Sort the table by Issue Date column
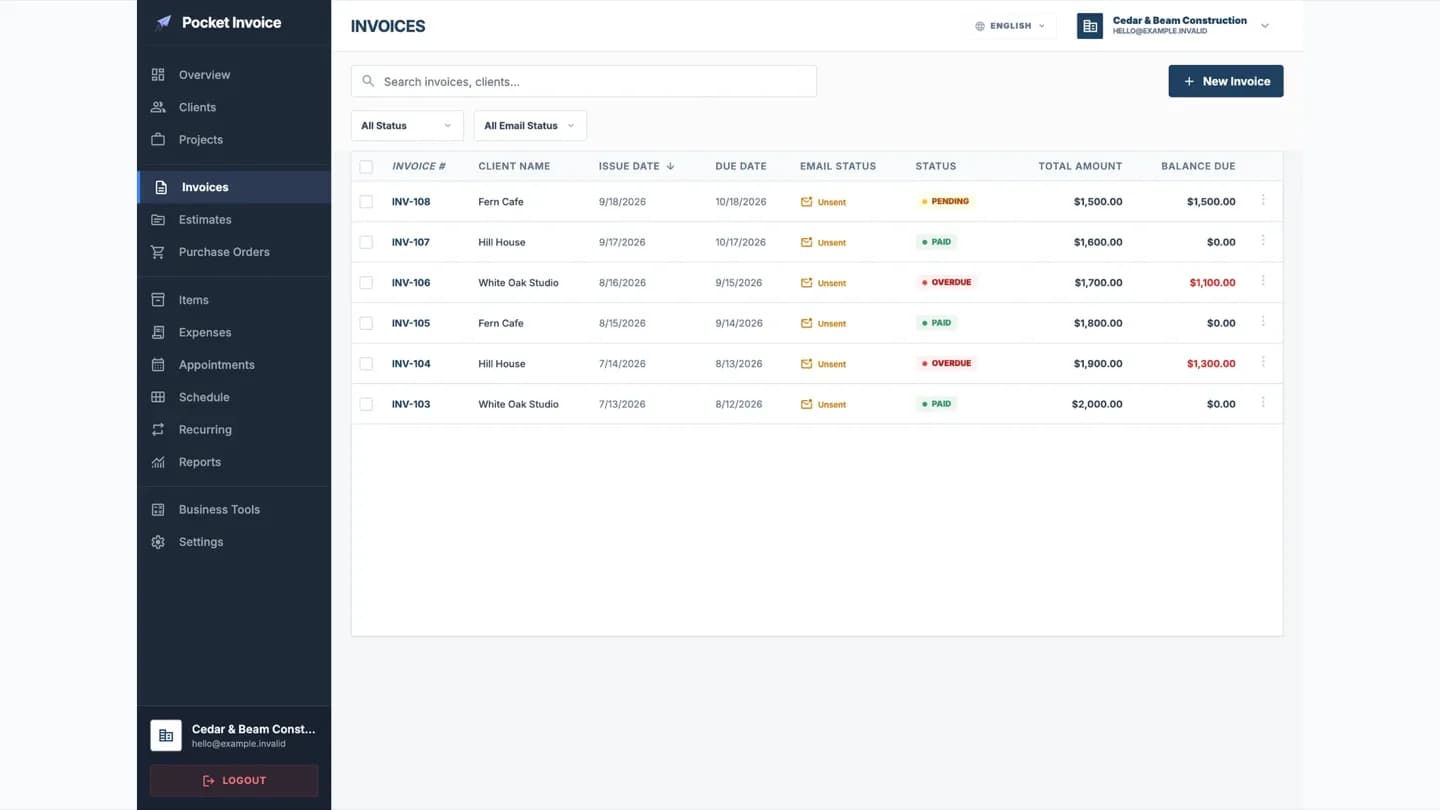Screen dimensions: 1440x810 [x=636, y=166]
